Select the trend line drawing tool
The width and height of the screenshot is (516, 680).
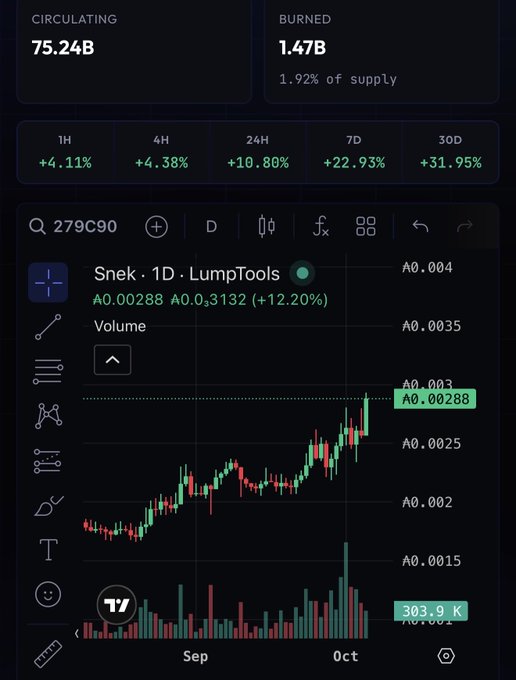(x=48, y=327)
